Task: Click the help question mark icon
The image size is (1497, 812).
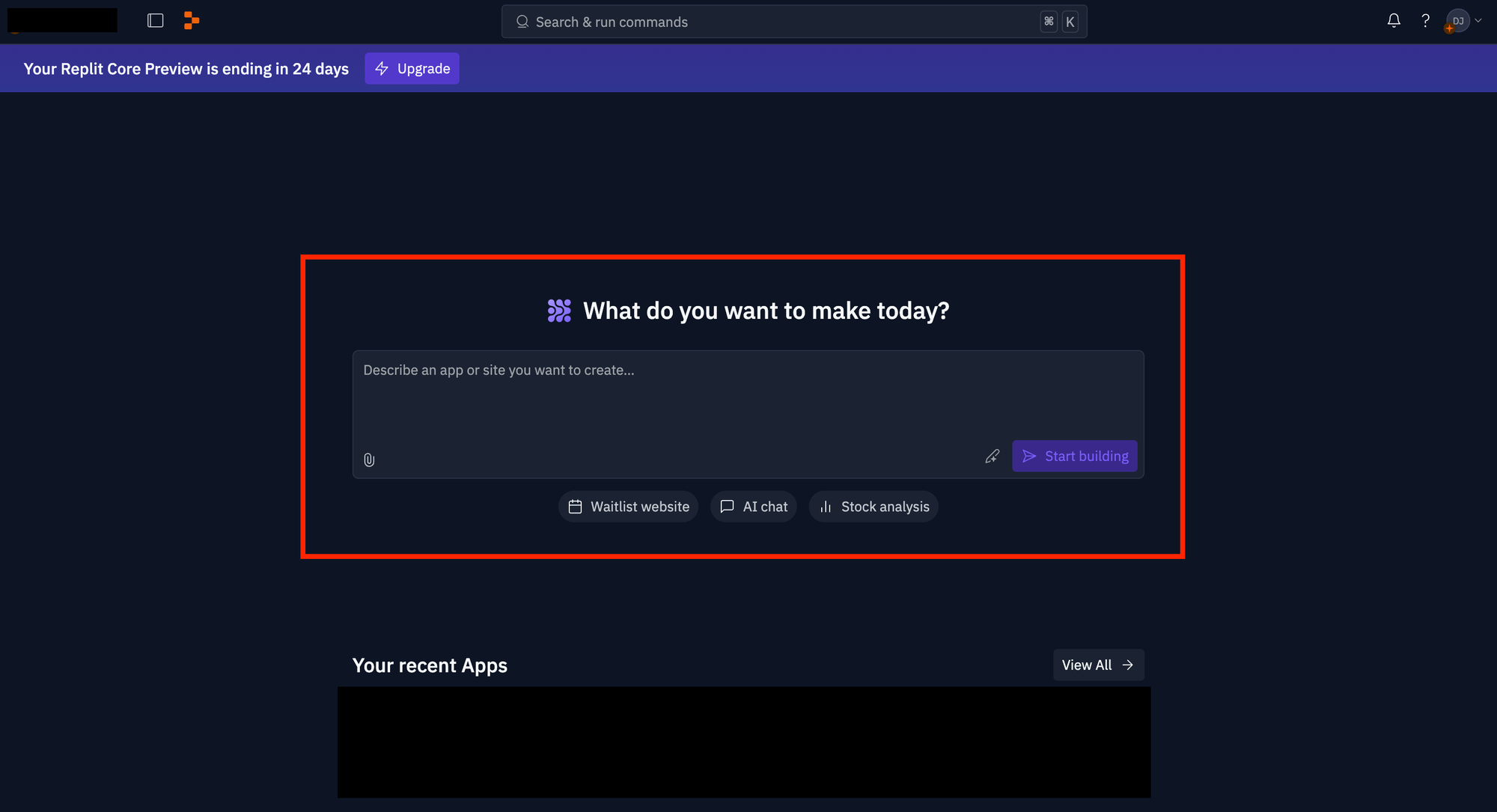Action: (x=1425, y=21)
